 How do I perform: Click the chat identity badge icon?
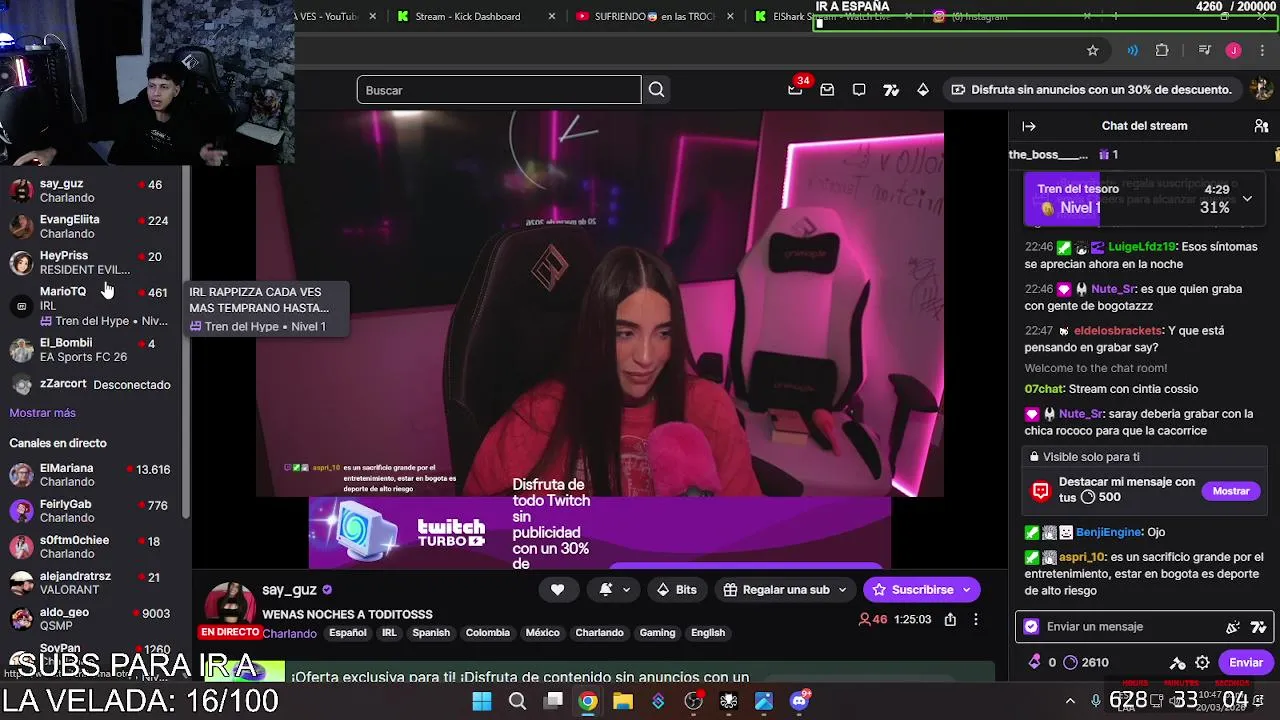[x=1032, y=627]
